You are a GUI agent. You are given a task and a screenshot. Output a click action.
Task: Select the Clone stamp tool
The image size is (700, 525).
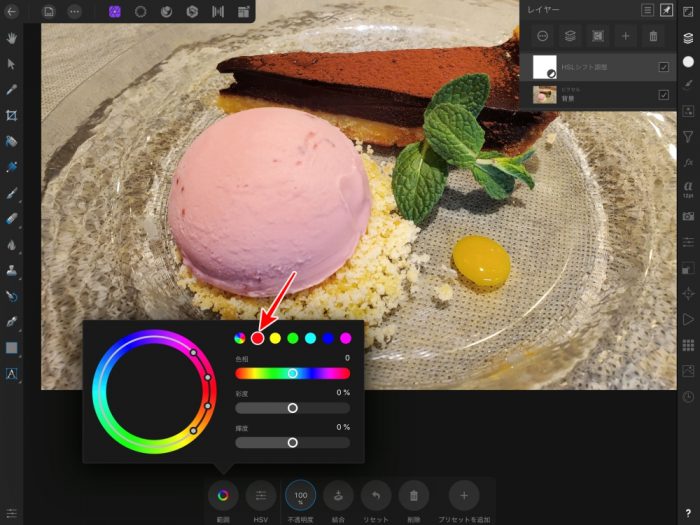click(x=12, y=271)
